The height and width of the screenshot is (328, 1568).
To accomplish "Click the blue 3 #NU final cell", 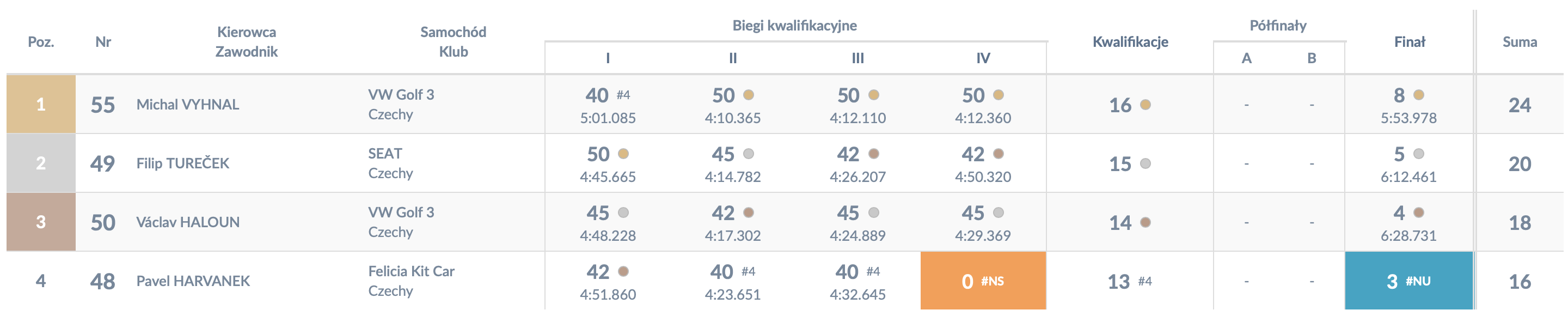I will point(1409,281).
